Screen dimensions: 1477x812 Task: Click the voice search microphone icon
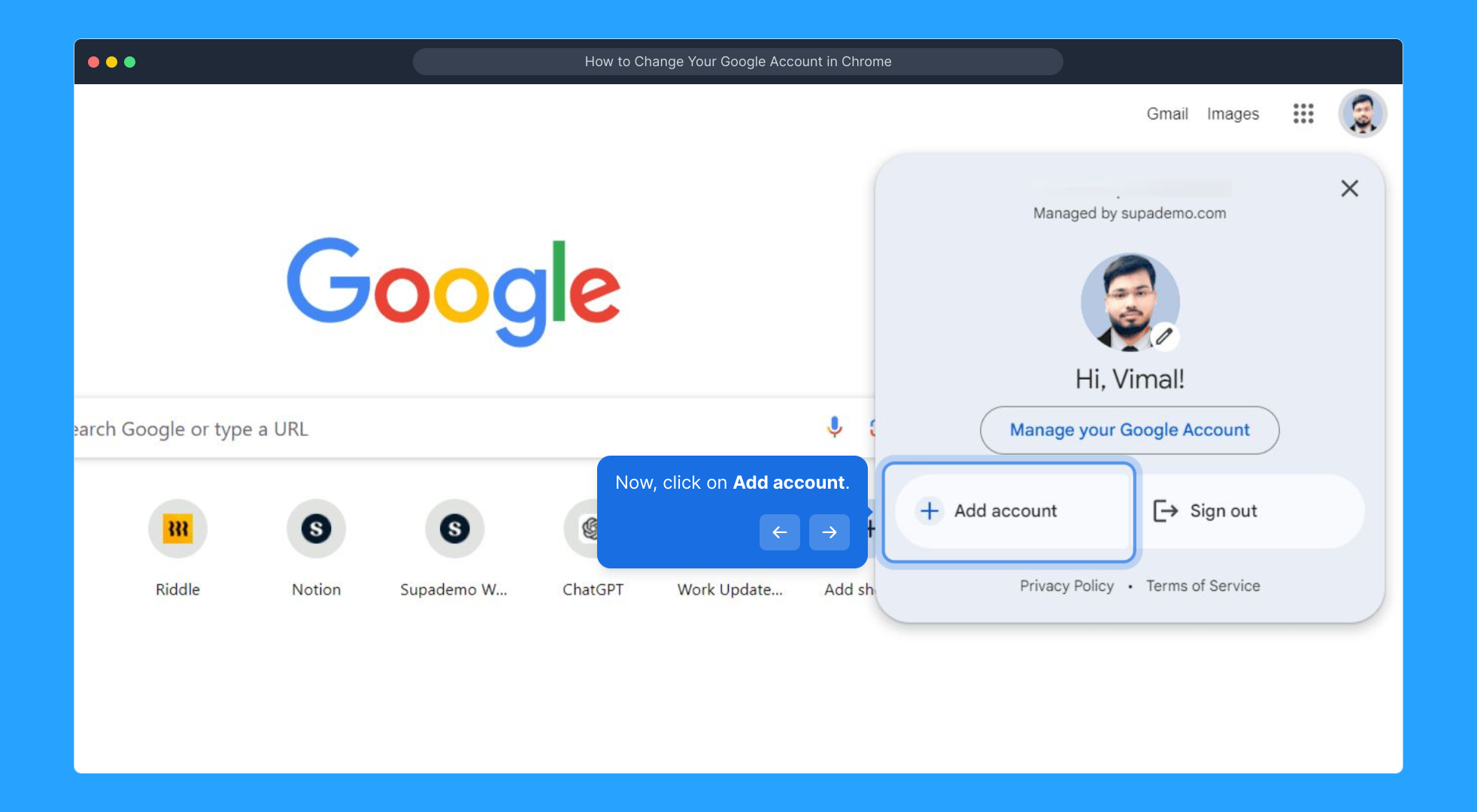[x=834, y=428]
